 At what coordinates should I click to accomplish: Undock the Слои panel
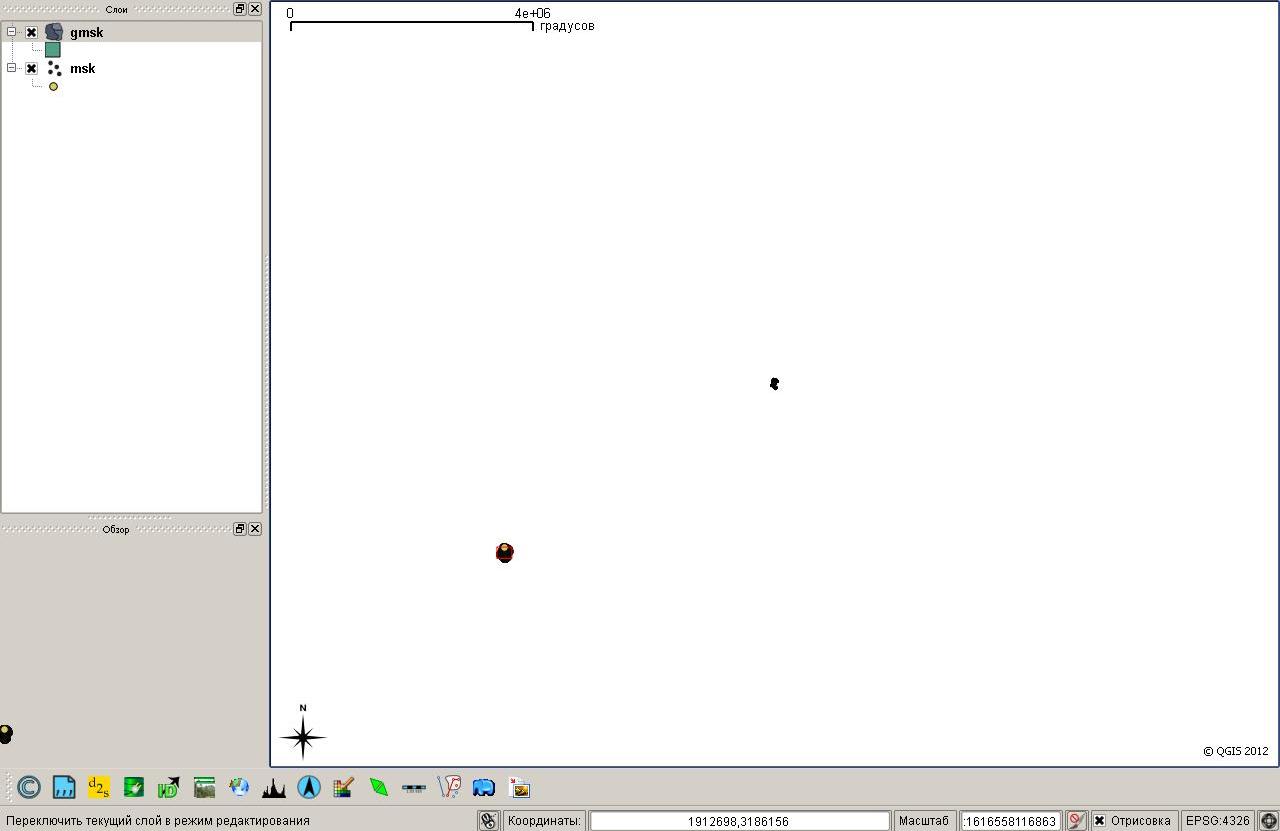click(x=240, y=9)
